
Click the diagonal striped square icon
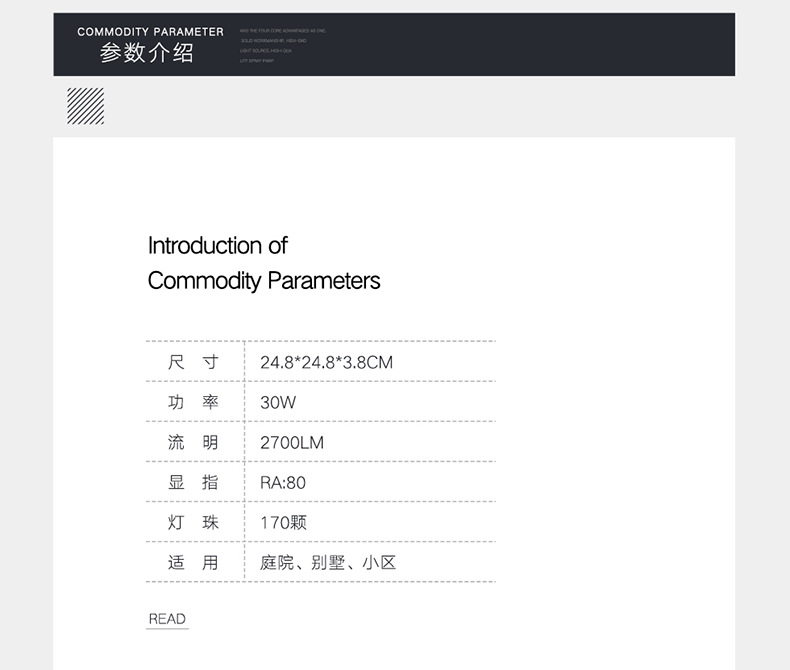click(85, 106)
